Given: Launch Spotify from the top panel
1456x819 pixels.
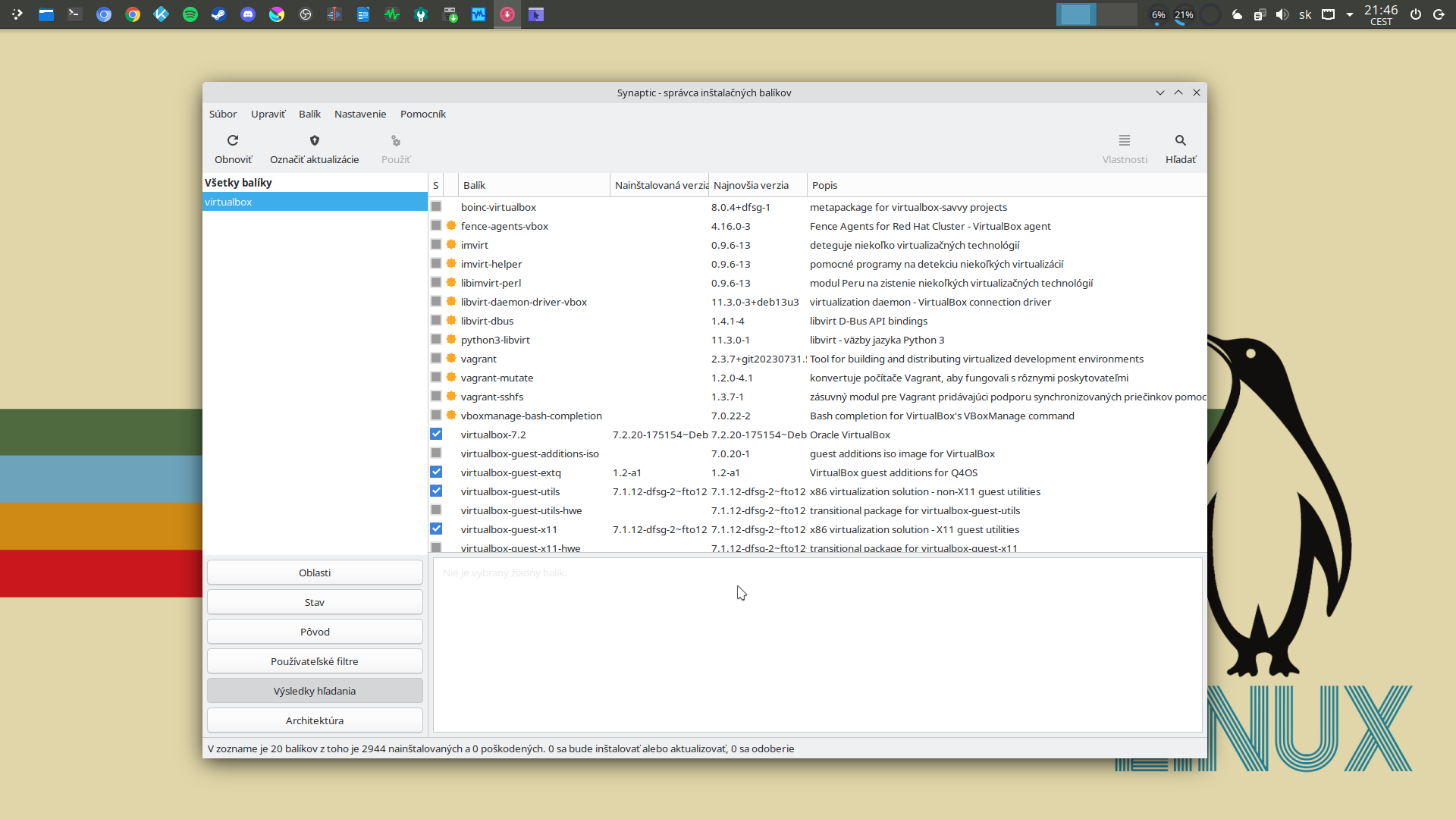Looking at the screenshot, I should (x=190, y=14).
